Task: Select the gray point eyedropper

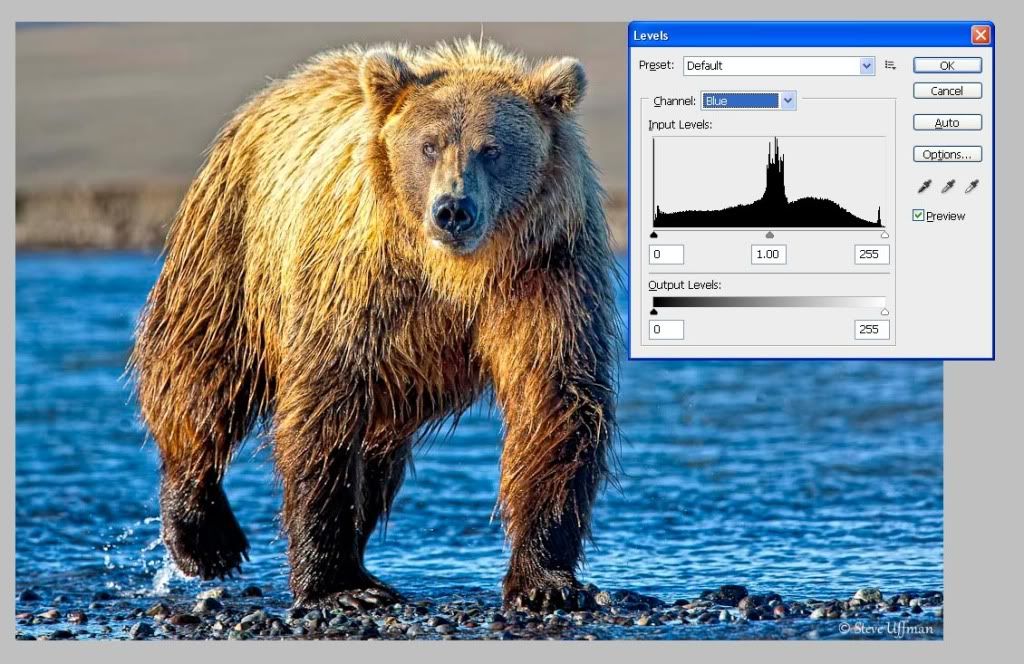Action: point(947,186)
